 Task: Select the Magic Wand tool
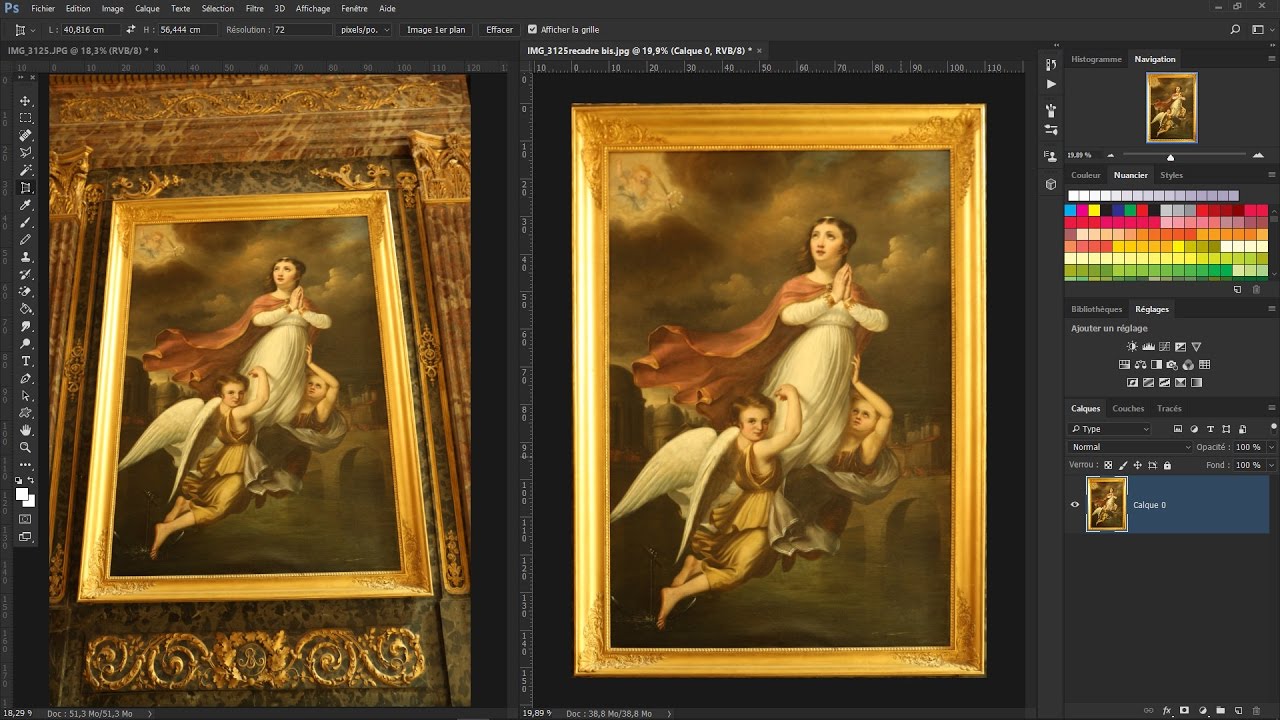(26, 170)
